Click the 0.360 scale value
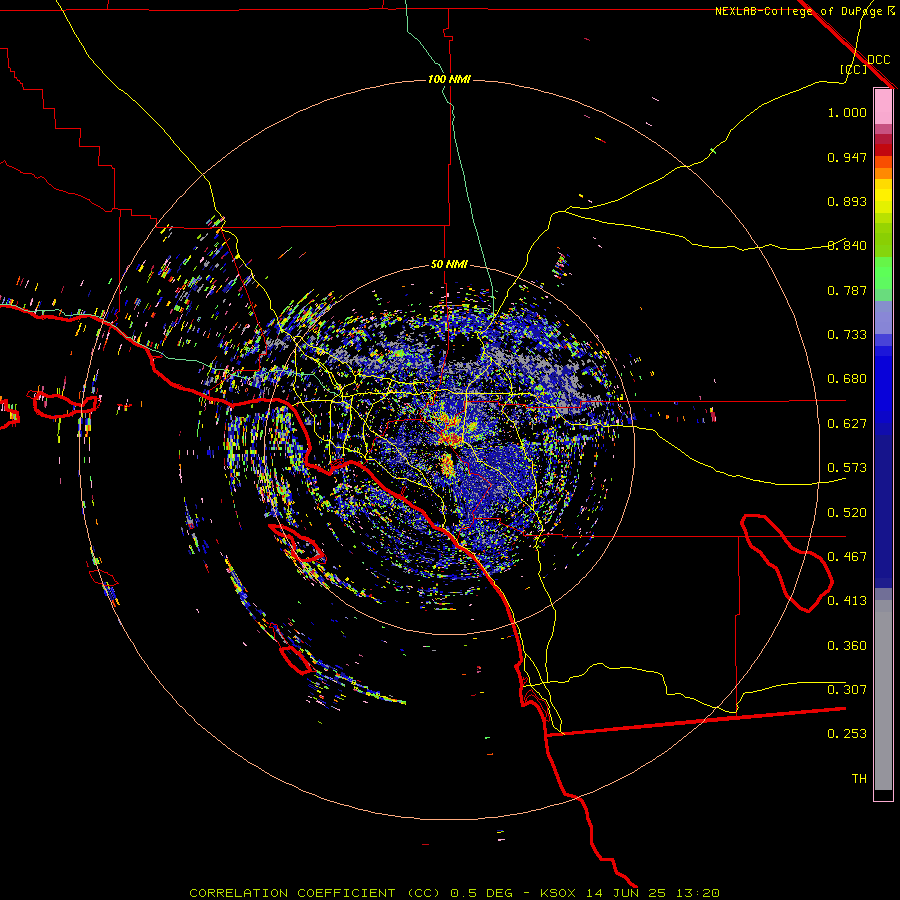900x900 pixels. (x=847, y=646)
